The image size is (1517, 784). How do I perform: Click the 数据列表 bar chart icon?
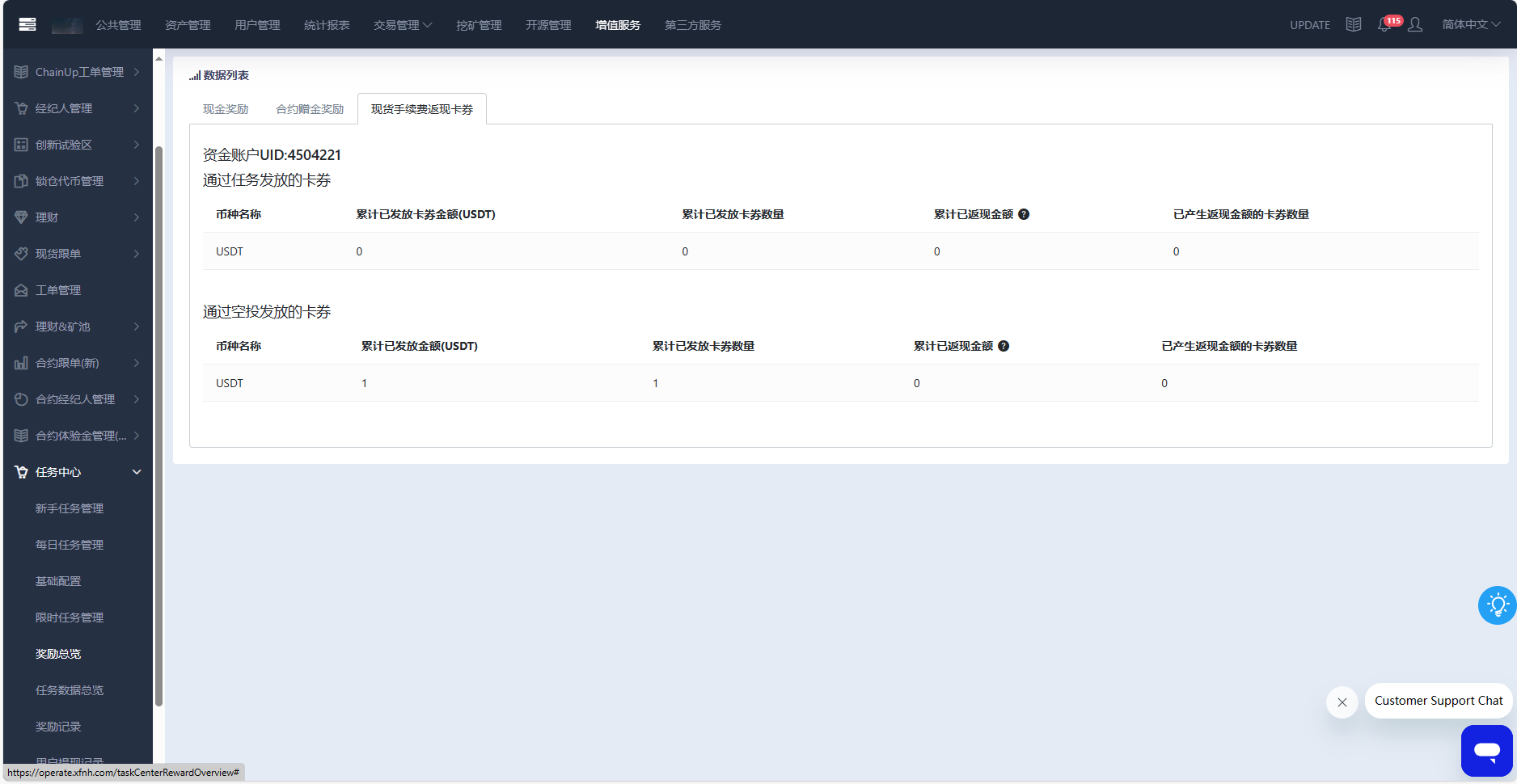pyautogui.click(x=195, y=76)
